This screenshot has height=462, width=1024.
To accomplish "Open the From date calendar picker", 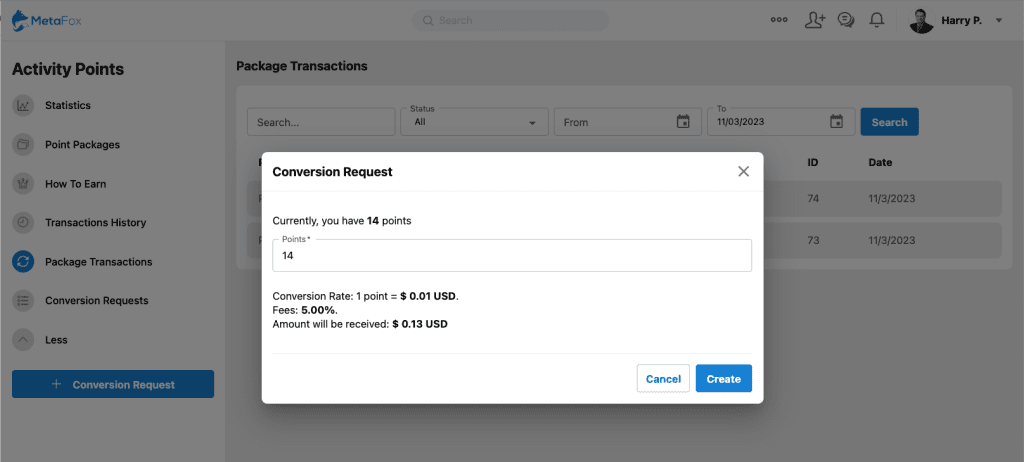I will [683, 122].
